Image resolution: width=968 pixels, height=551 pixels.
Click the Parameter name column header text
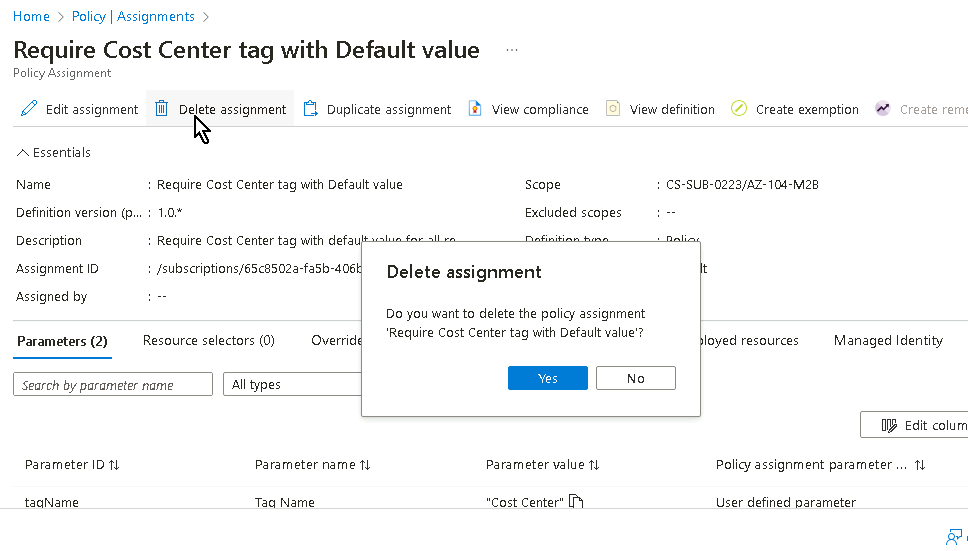pos(305,465)
